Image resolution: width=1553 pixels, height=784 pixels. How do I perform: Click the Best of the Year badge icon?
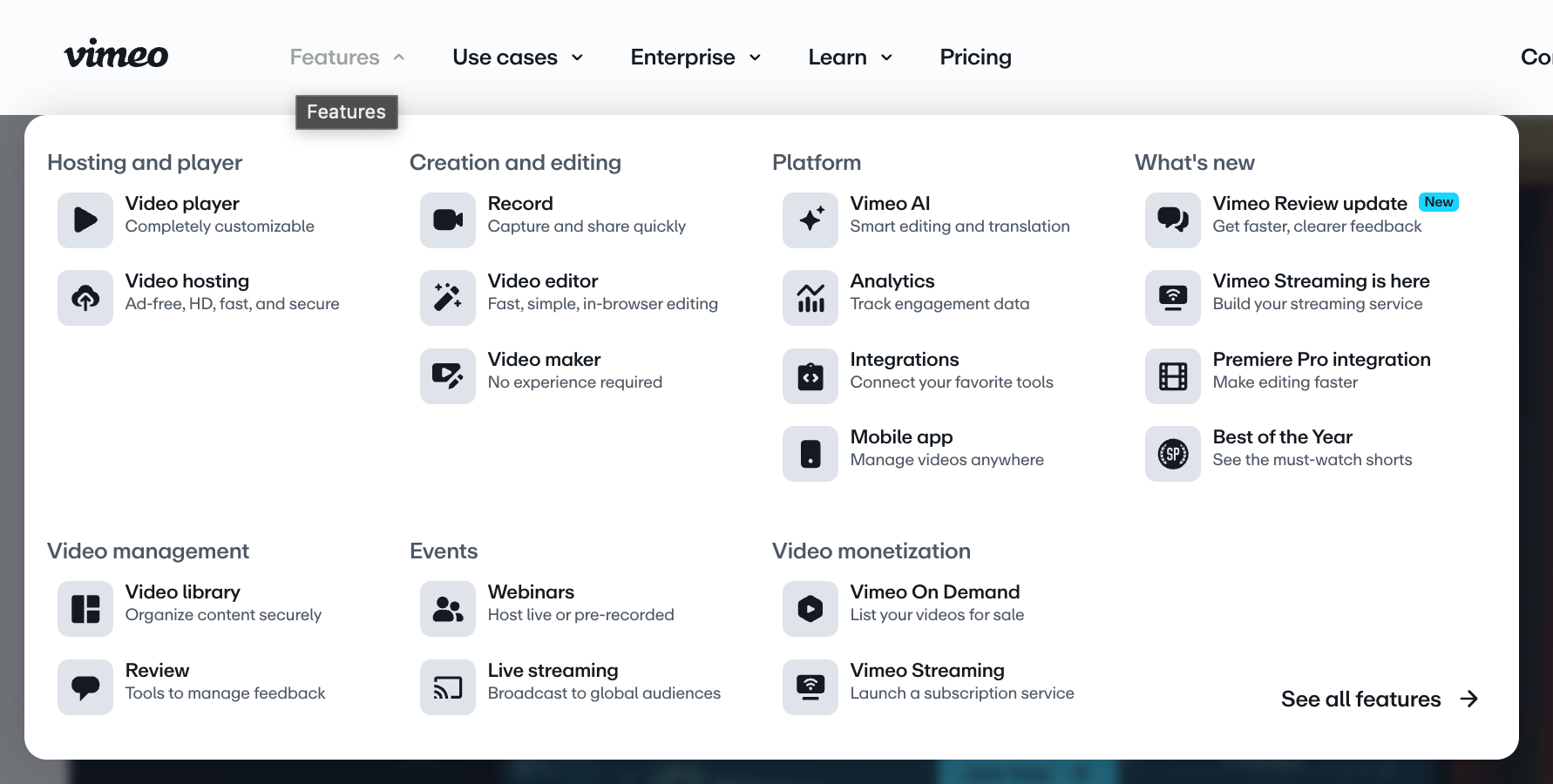(1173, 454)
